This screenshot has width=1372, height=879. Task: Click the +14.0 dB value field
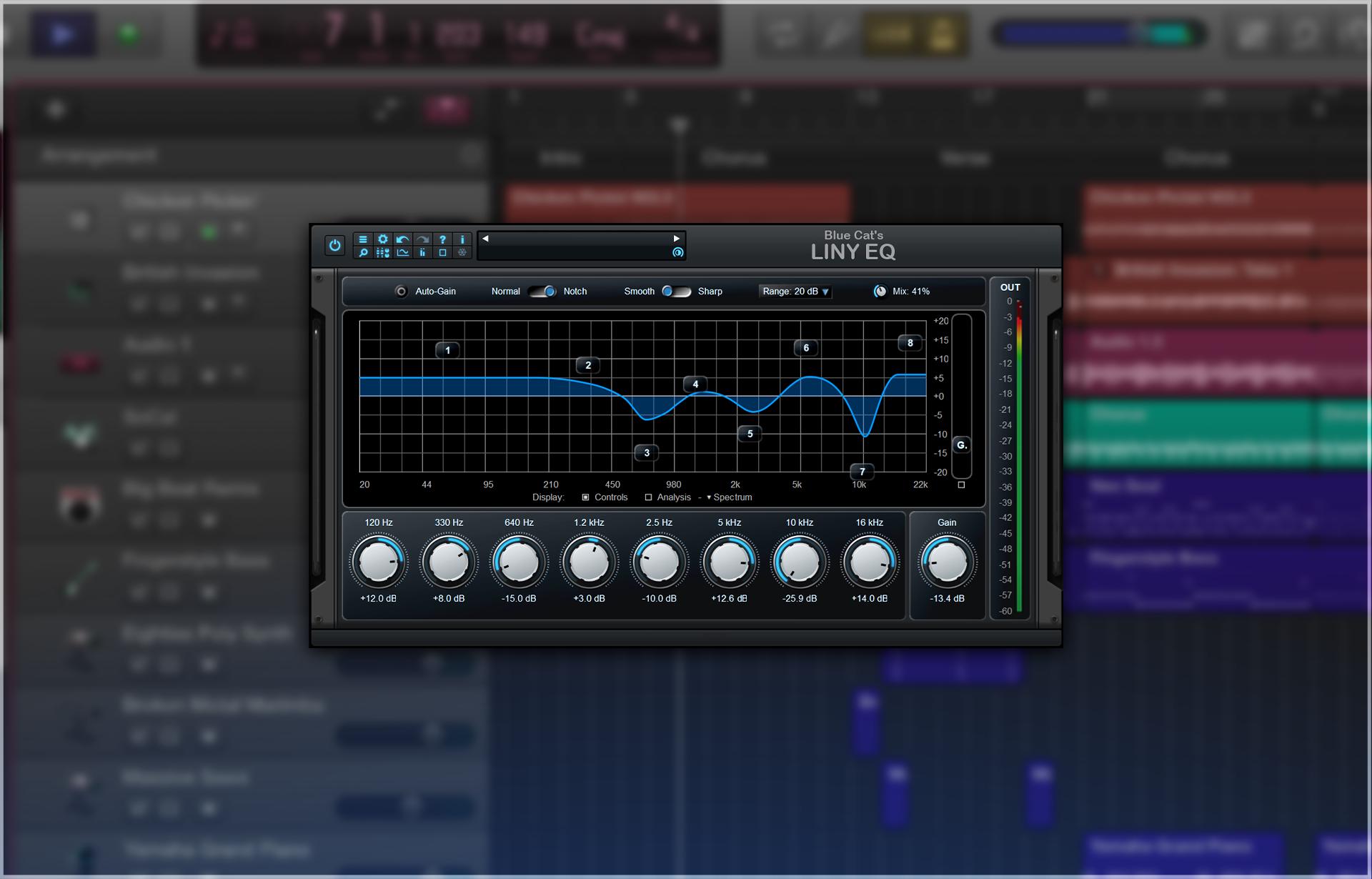coord(870,599)
